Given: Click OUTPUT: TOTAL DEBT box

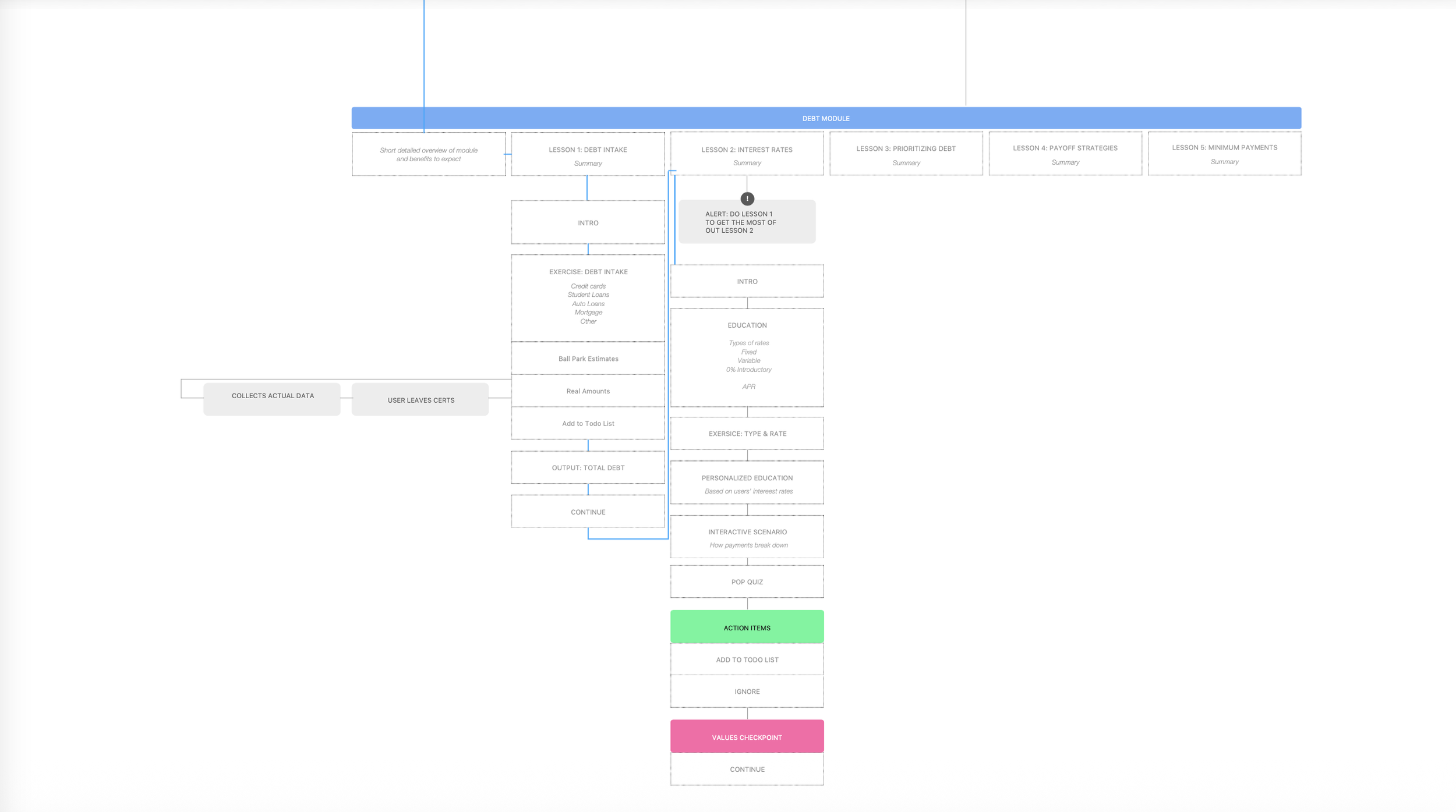Looking at the screenshot, I should pos(588,467).
